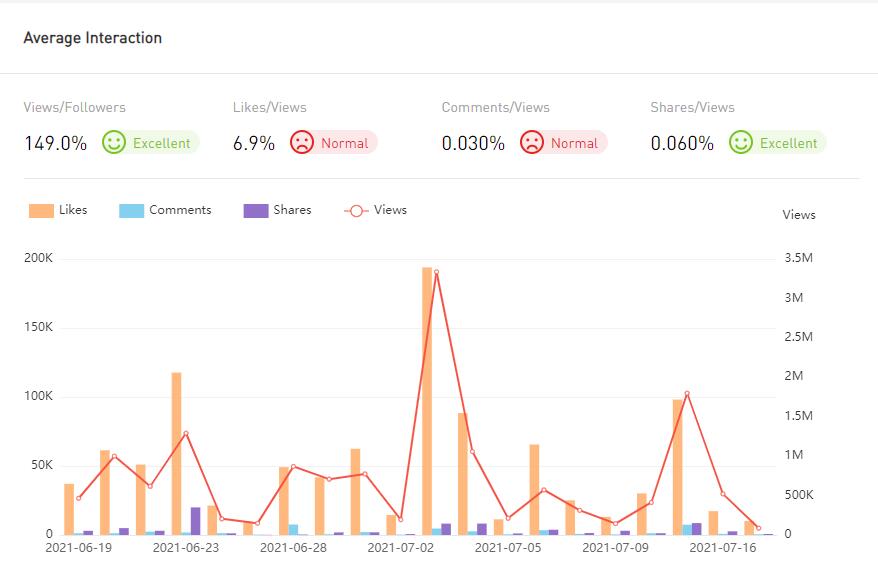The width and height of the screenshot is (878, 575).
Task: Click the red frown icon beside Comments/Views
Action: pyautogui.click(x=532, y=143)
